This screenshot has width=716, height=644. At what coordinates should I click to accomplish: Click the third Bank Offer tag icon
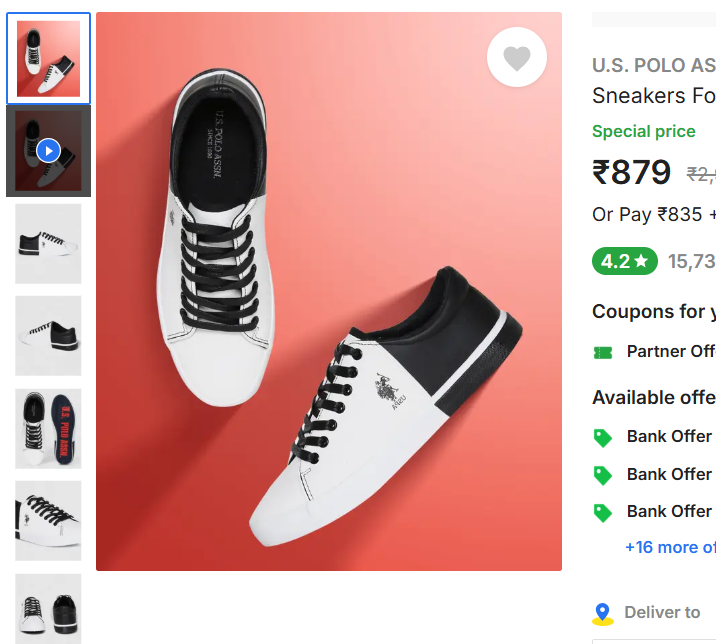[x=602, y=512]
